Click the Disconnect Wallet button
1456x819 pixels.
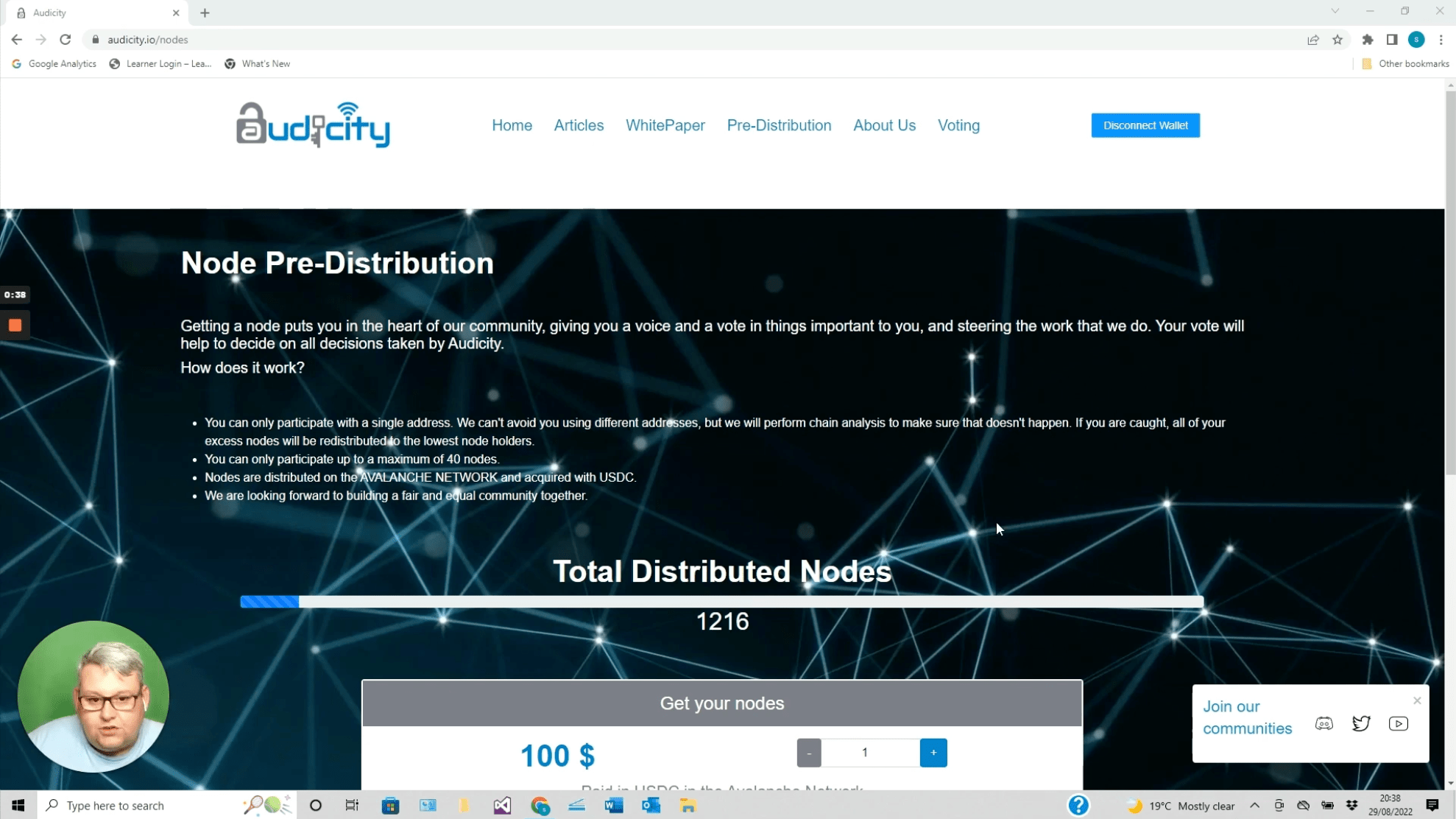[1145, 125]
